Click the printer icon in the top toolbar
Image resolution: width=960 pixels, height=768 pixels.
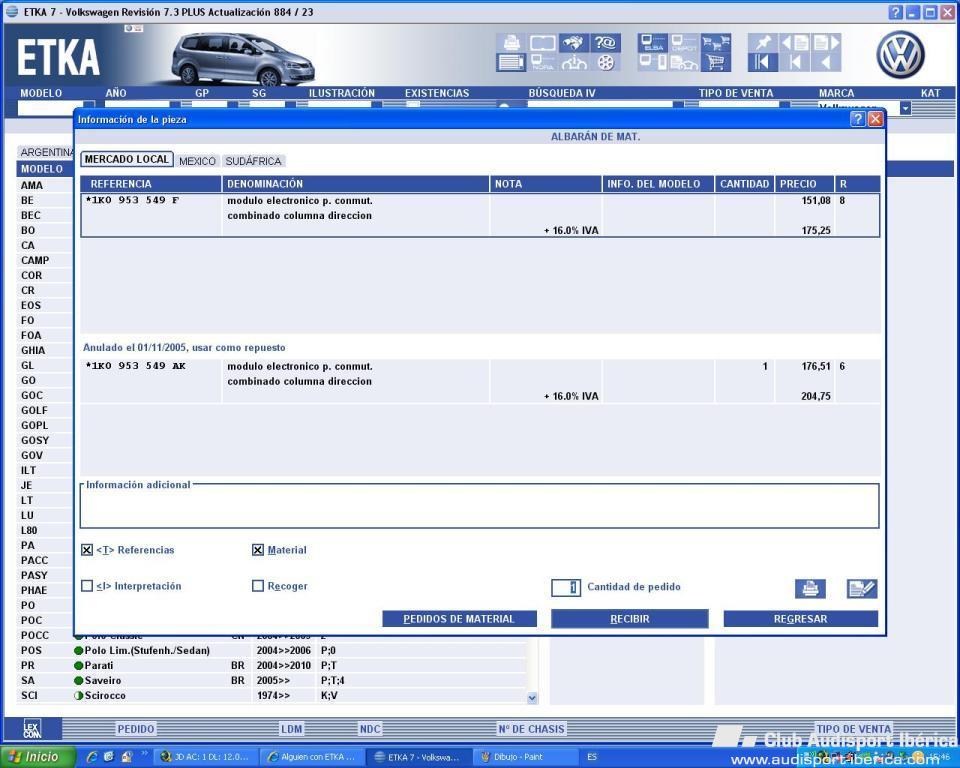pos(511,43)
